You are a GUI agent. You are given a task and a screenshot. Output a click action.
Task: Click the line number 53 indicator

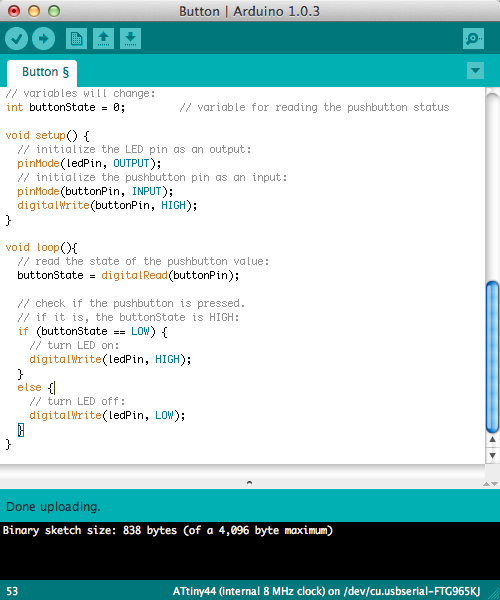(12, 591)
